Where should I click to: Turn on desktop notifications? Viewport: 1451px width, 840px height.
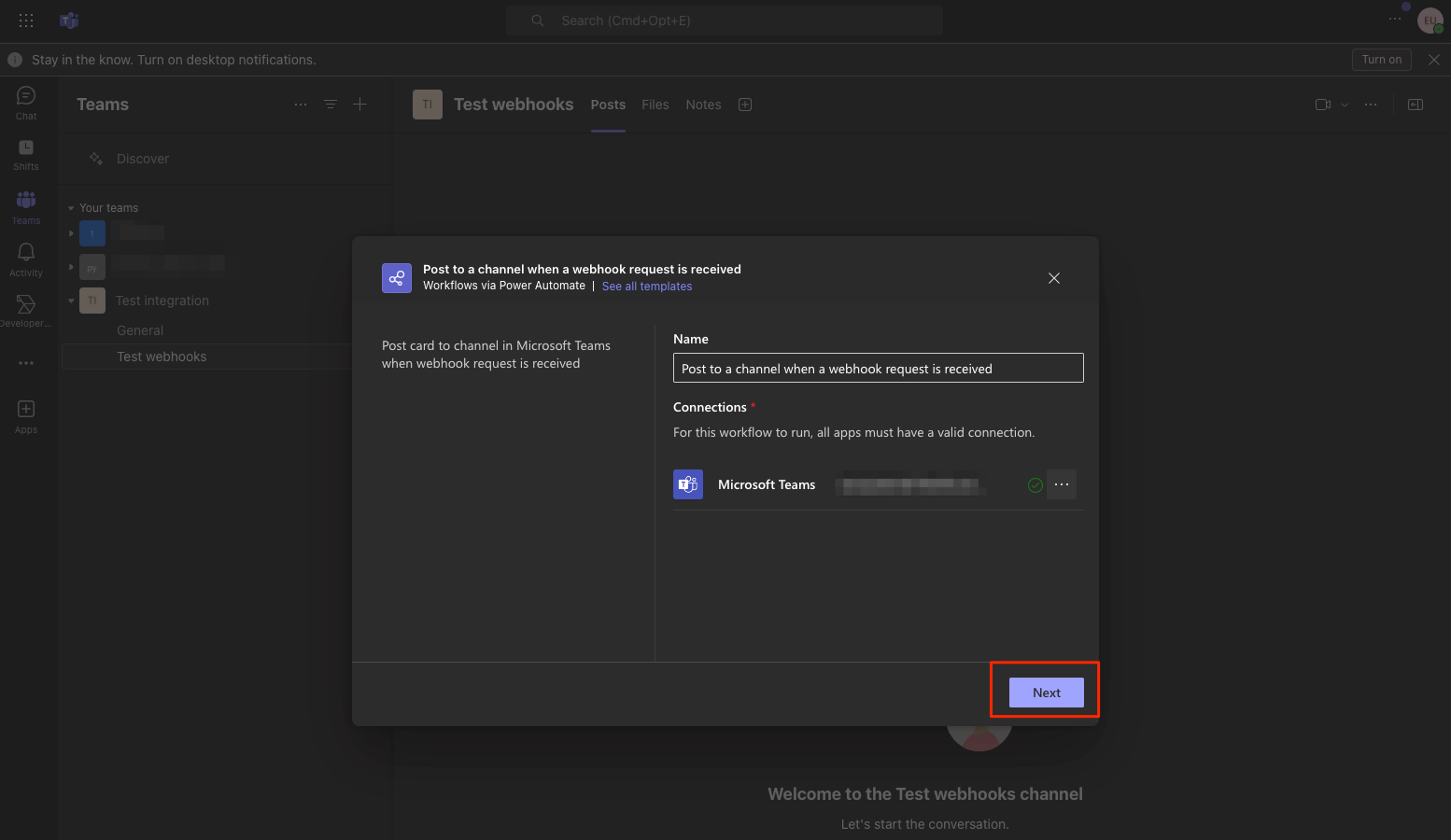click(1382, 60)
